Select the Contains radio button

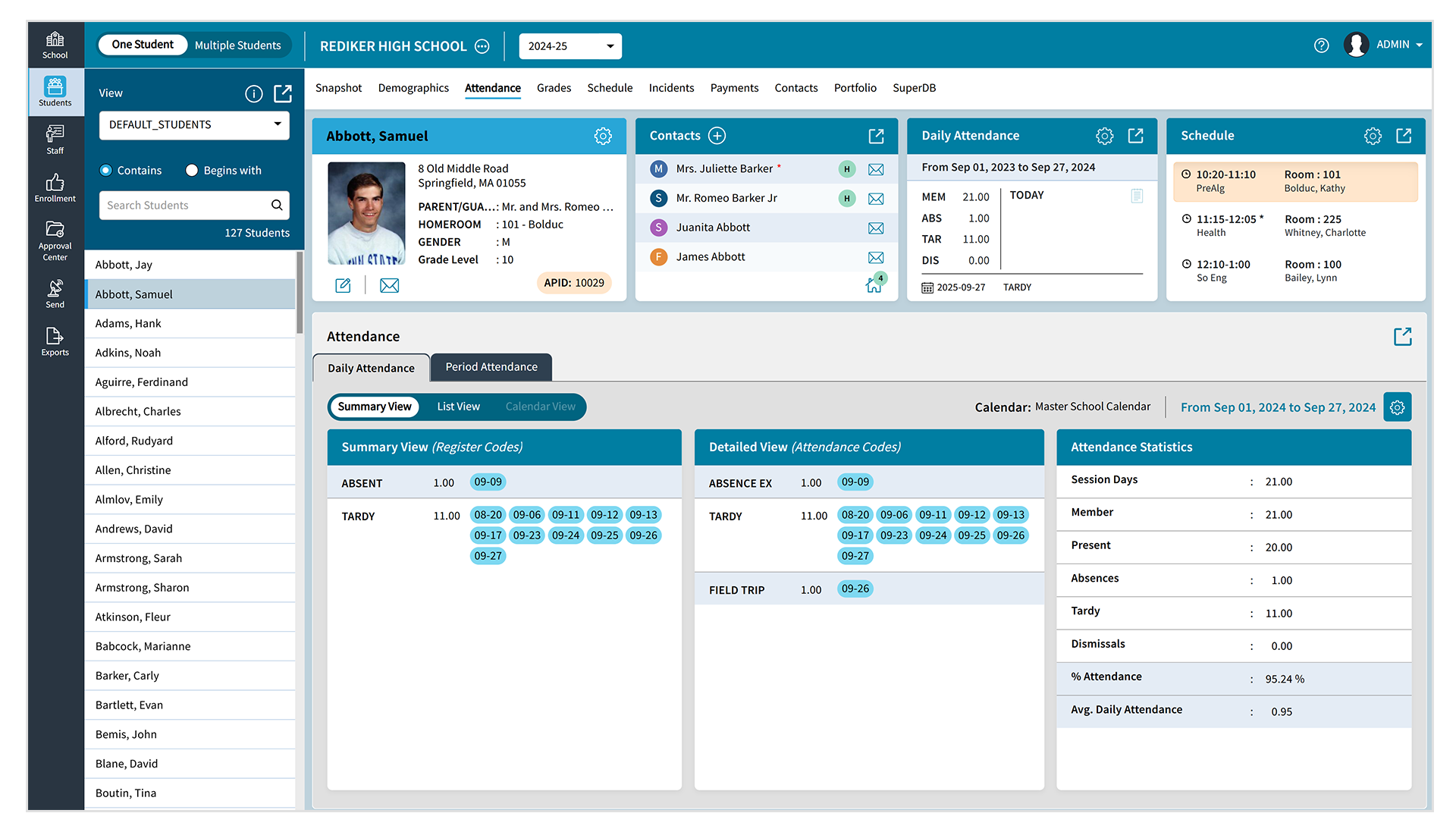[x=106, y=170]
